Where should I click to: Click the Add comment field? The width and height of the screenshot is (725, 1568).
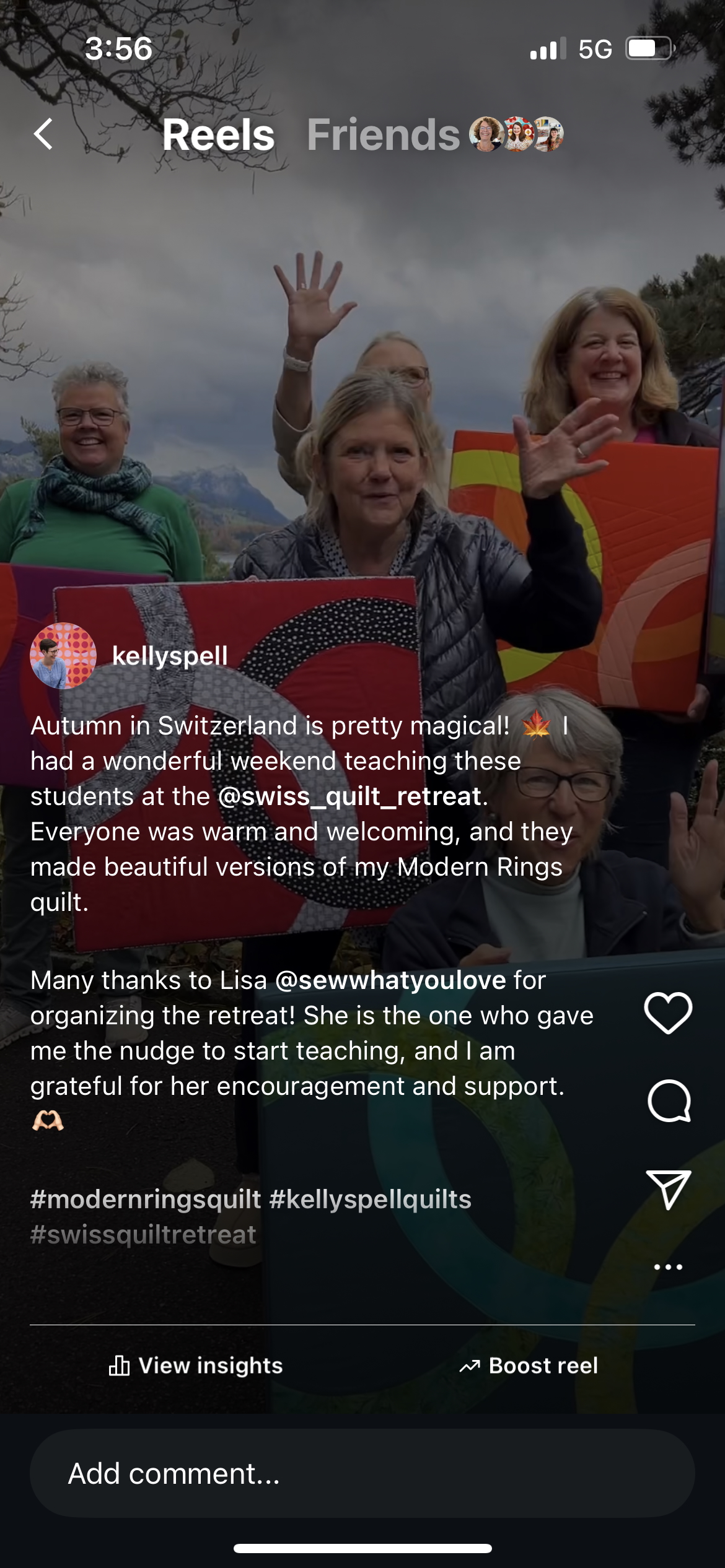(x=362, y=1473)
